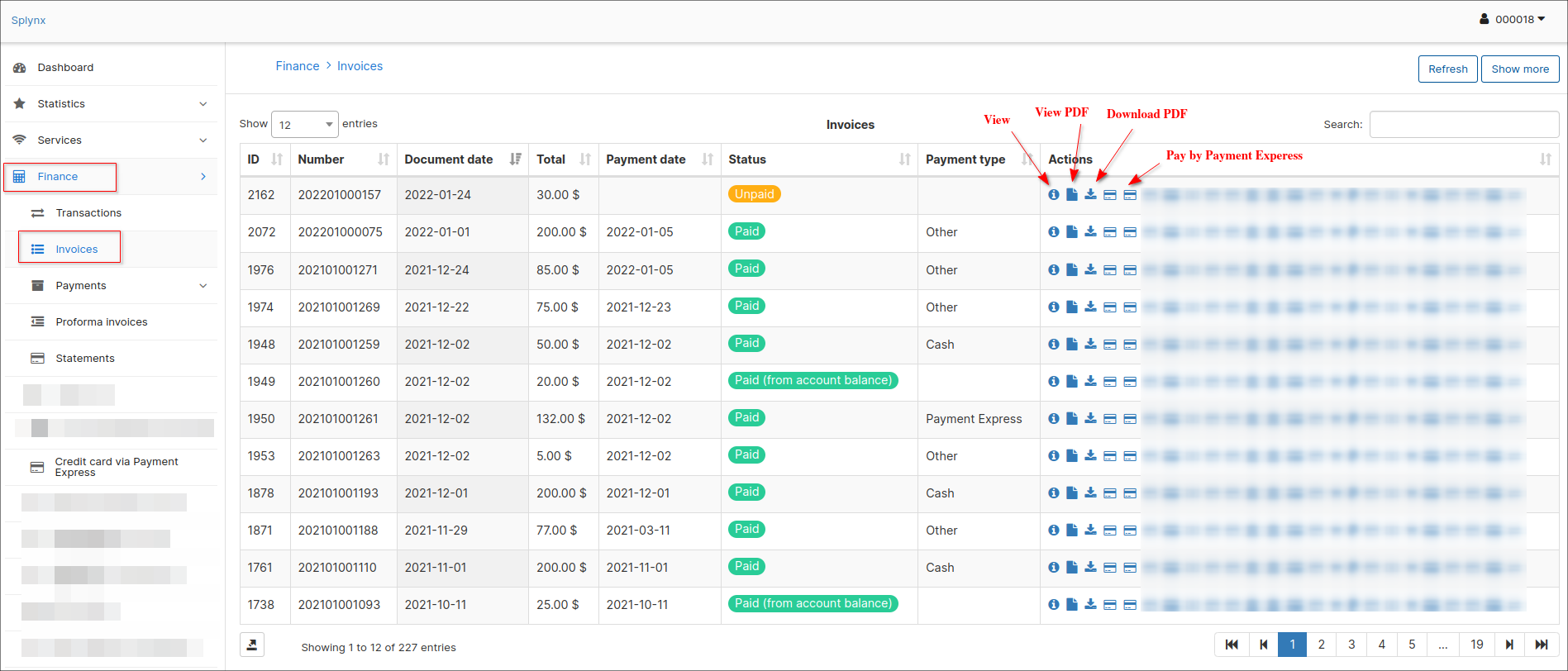
Task: Download PDF for invoice 1976
Action: coord(1090,269)
